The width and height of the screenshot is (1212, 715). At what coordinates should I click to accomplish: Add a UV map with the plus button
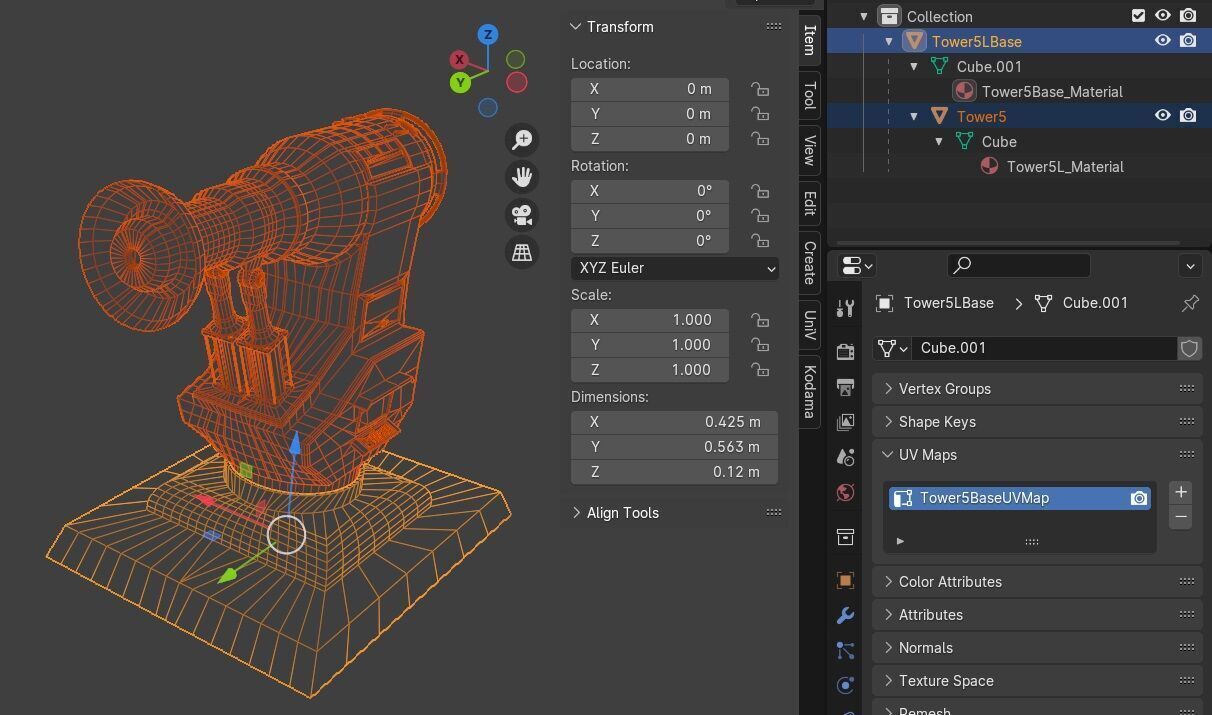(1180, 492)
